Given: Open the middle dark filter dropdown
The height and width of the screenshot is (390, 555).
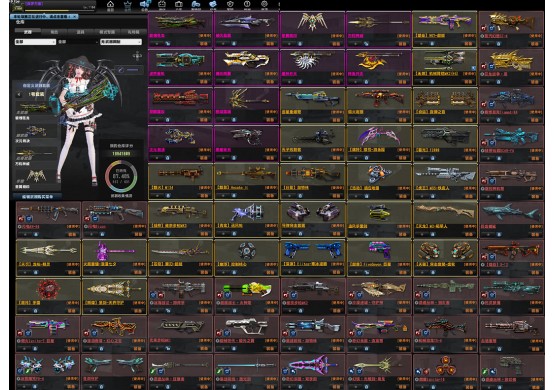Looking at the screenshot, I should [77, 42].
